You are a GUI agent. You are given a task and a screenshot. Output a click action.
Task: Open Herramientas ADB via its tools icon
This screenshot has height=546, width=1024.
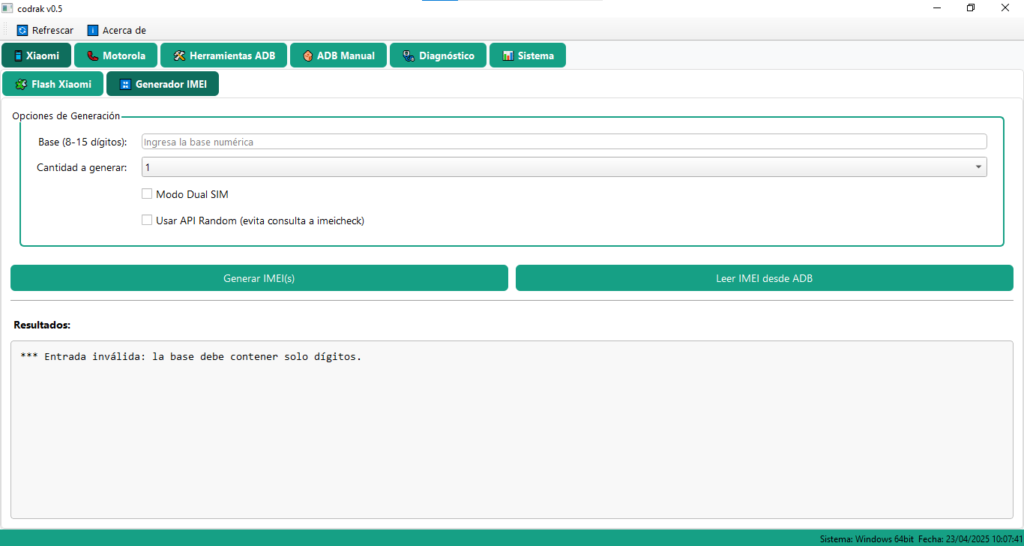coord(180,56)
